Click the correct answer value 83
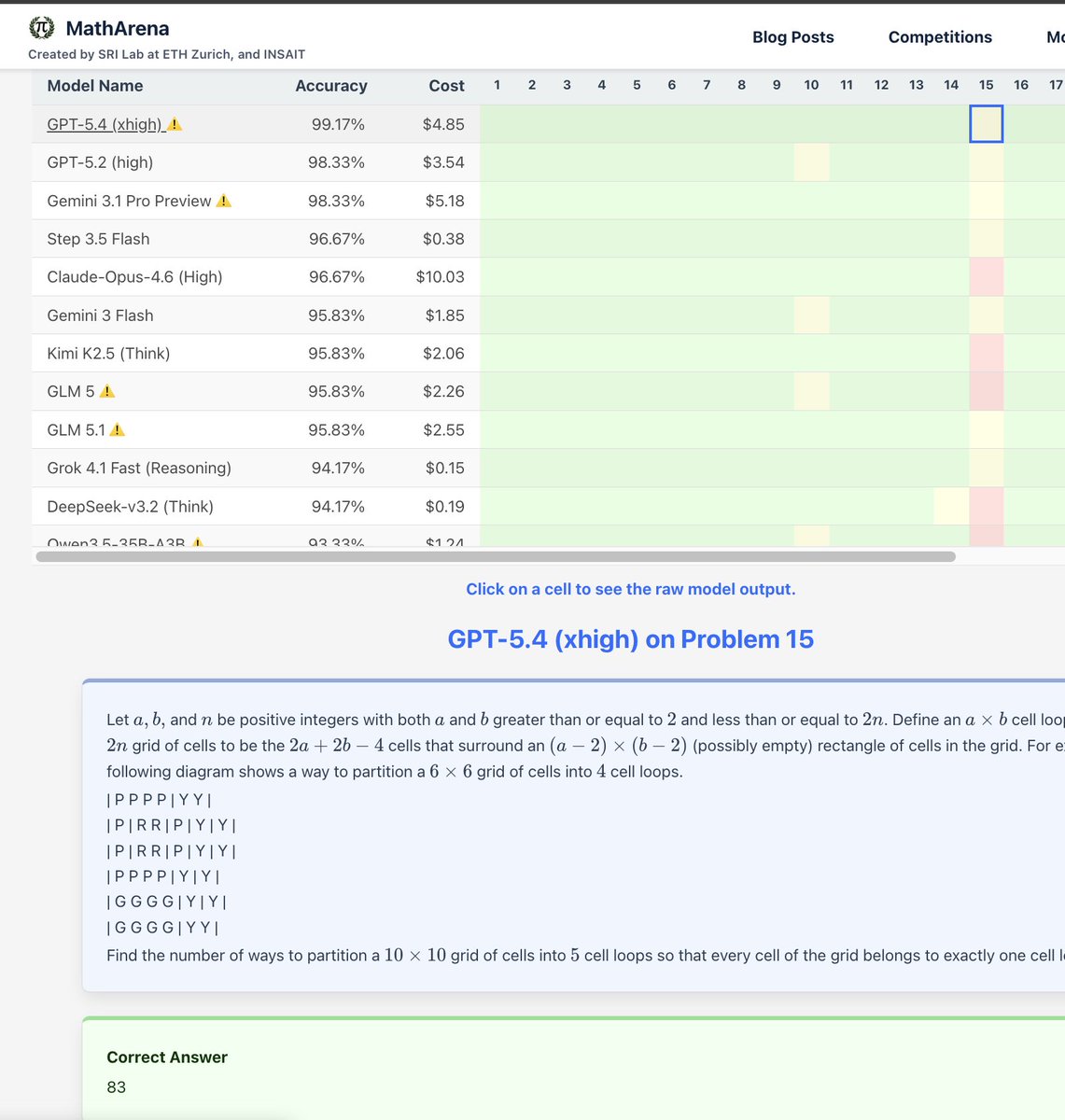Viewport: 1065px width, 1120px height. tap(116, 1087)
